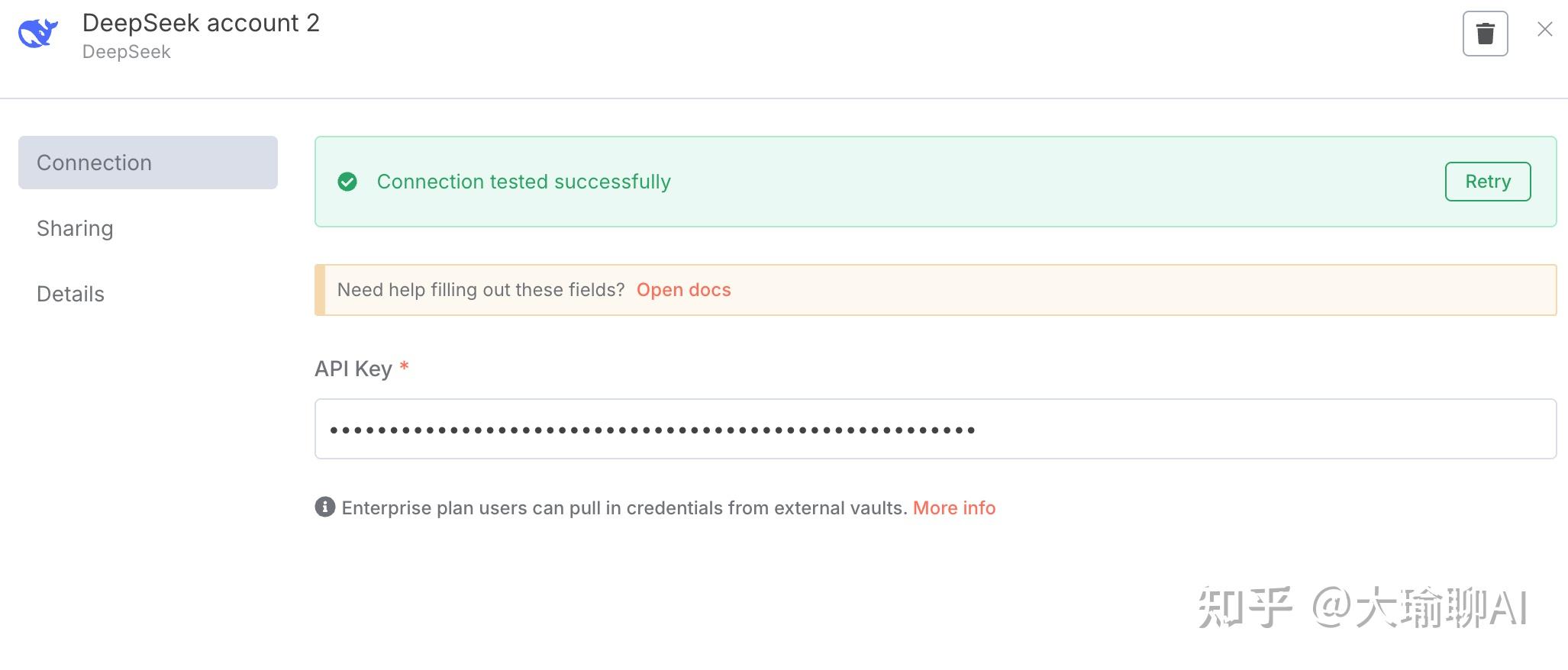Focus the masked API Key input field

point(935,429)
